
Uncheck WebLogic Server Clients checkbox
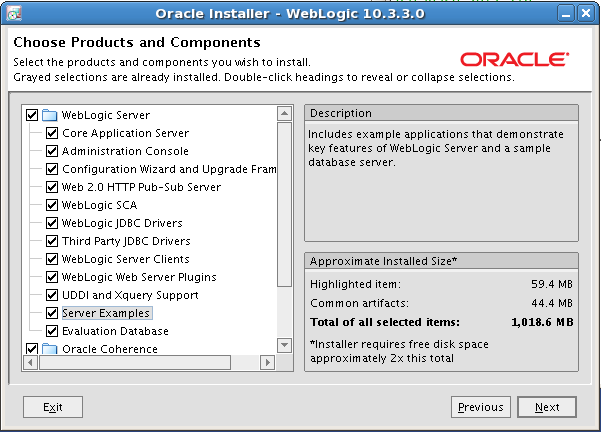tap(52, 259)
